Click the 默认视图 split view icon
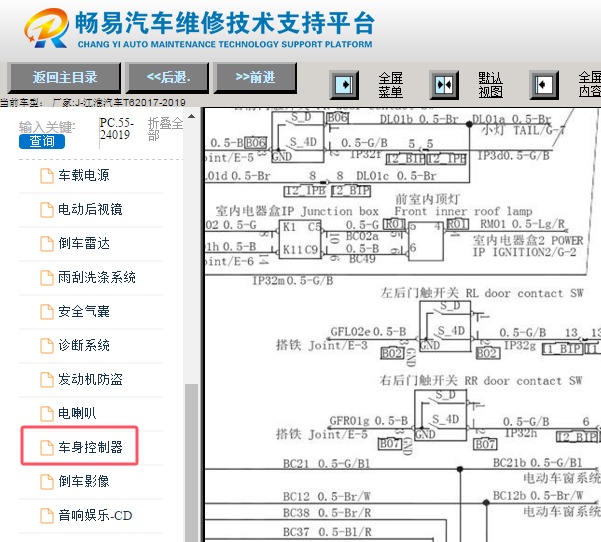Image resolution: width=601 pixels, height=542 pixels. pos(444,85)
